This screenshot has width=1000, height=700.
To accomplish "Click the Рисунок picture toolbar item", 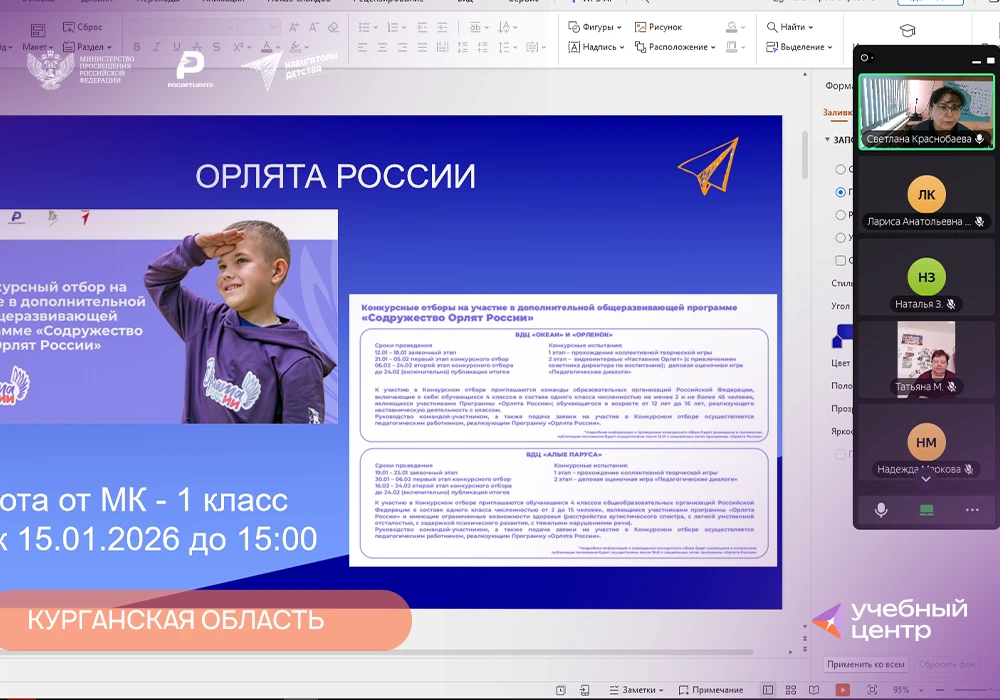I will [x=658, y=27].
